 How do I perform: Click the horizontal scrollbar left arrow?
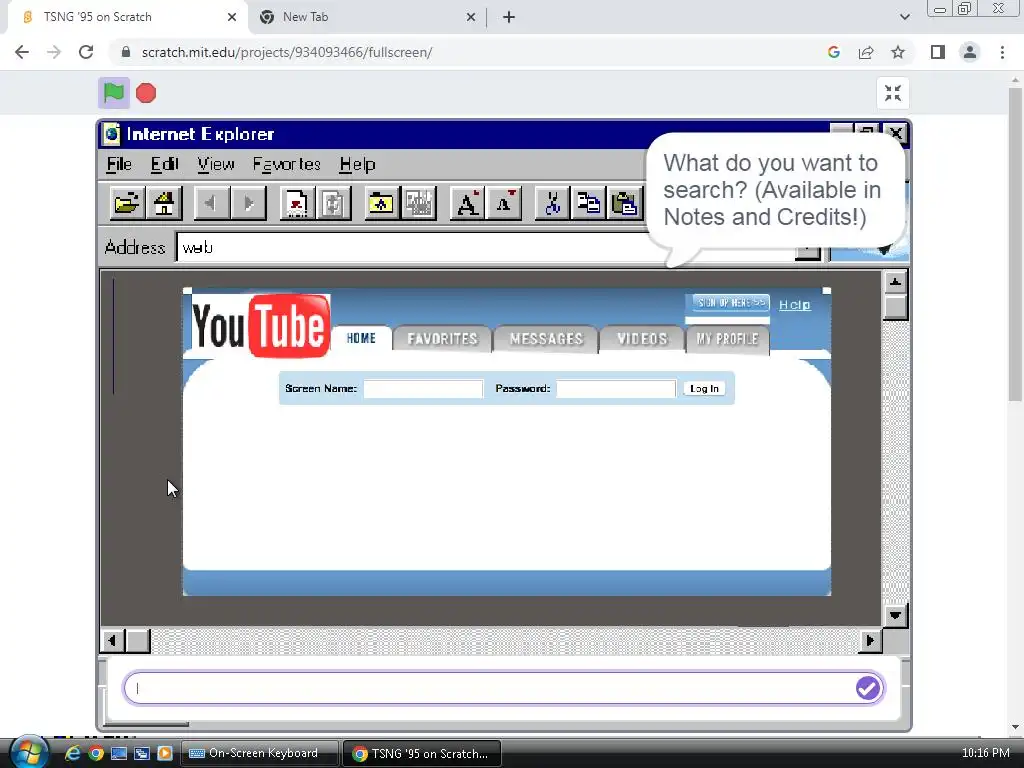(x=112, y=641)
